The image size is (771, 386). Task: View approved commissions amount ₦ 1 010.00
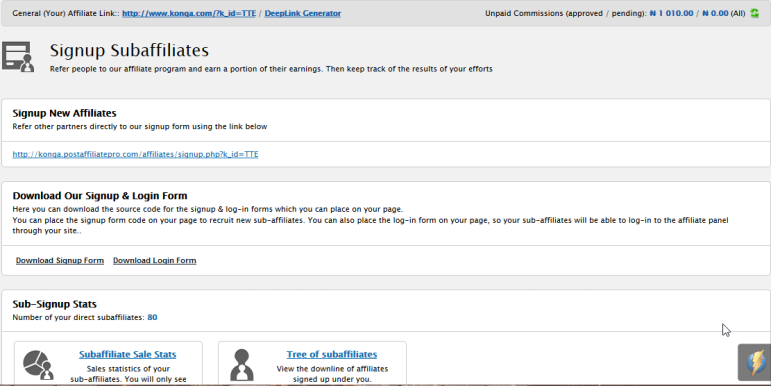(671, 13)
